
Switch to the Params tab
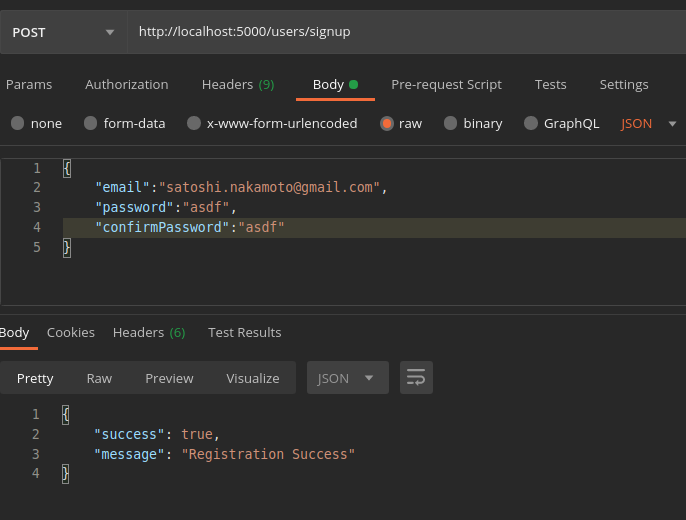click(28, 85)
